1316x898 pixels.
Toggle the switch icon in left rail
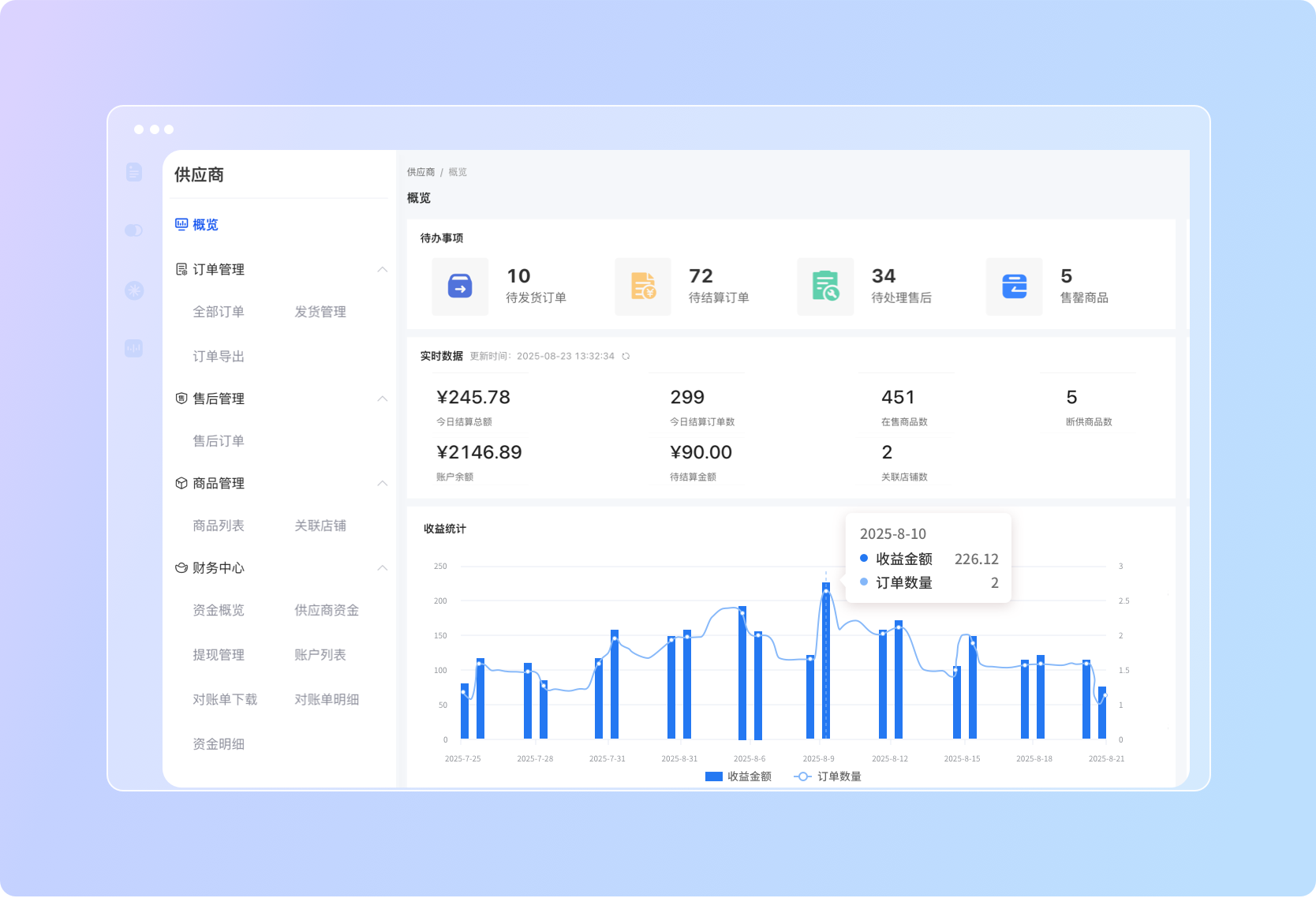[x=134, y=230]
